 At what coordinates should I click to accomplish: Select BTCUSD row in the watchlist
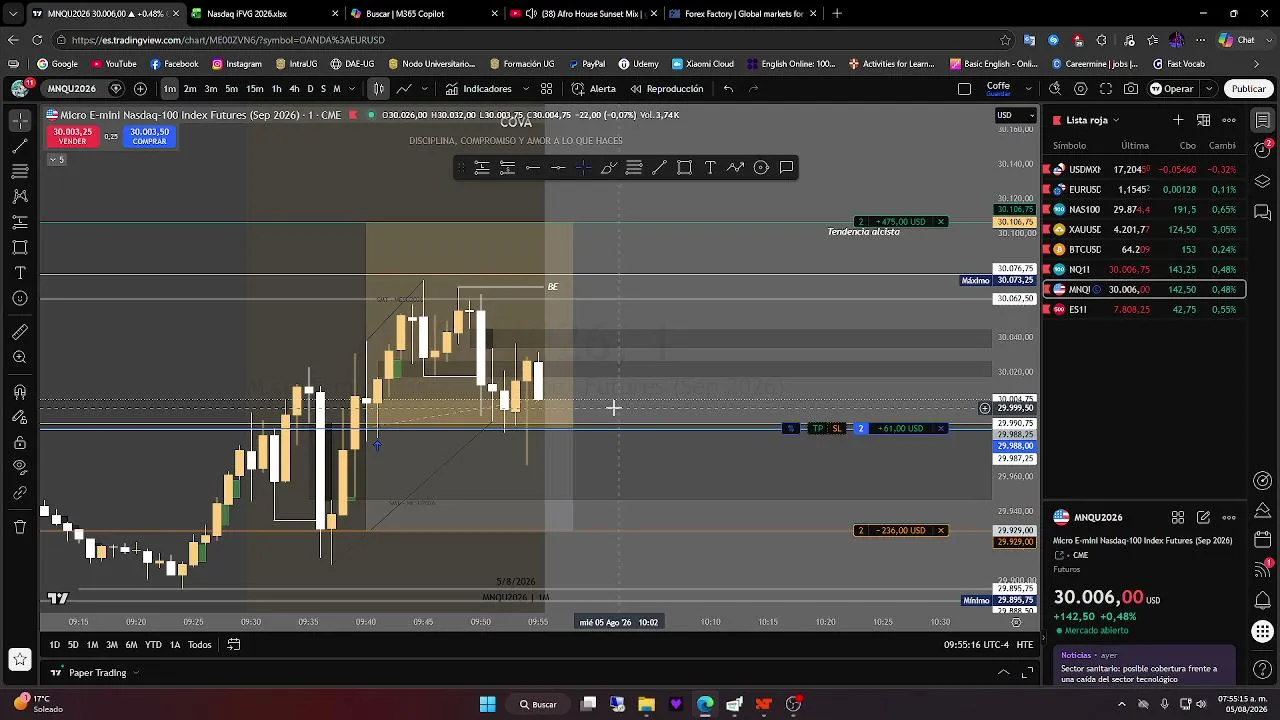(x=1145, y=250)
